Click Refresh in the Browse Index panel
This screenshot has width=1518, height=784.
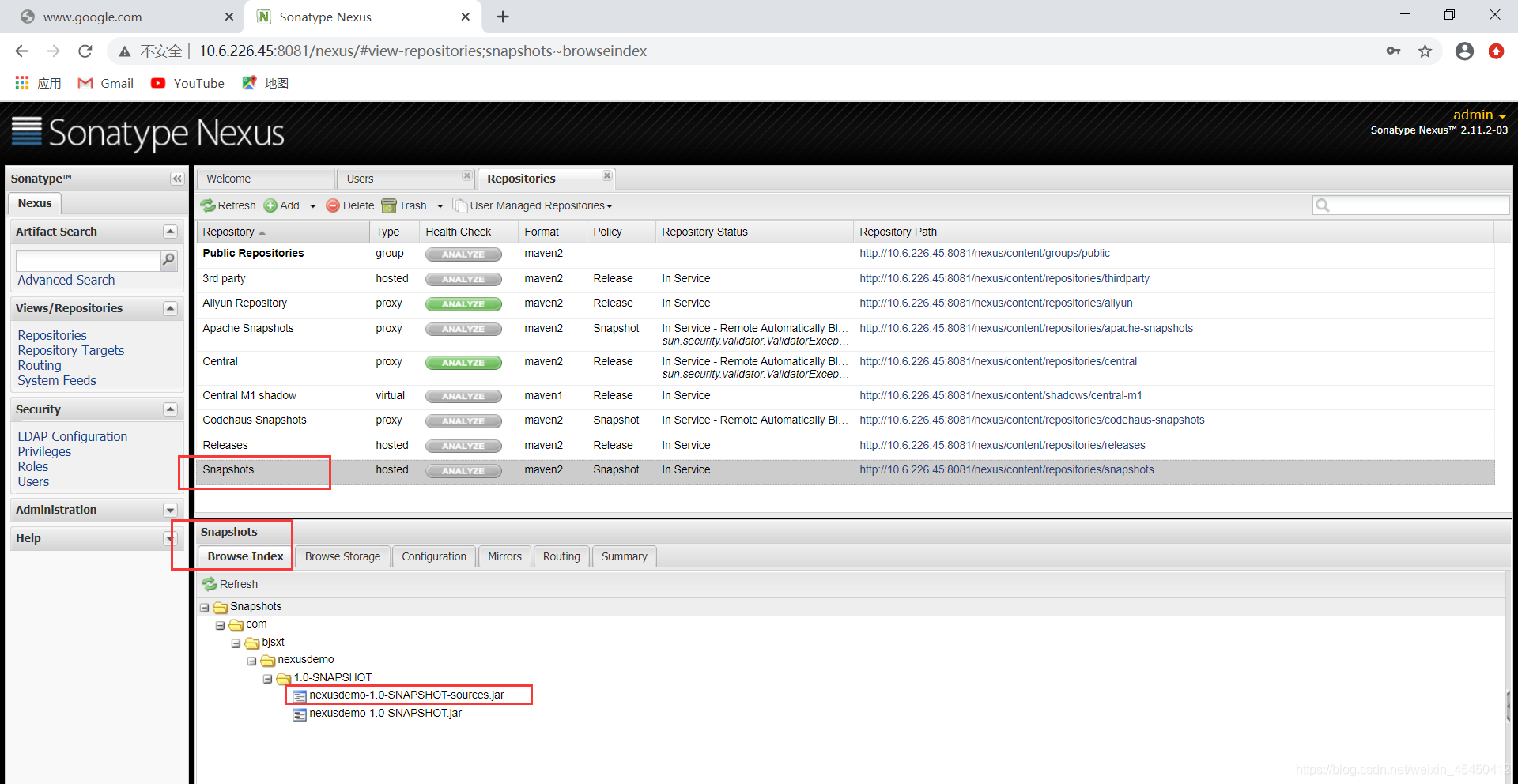tap(230, 584)
